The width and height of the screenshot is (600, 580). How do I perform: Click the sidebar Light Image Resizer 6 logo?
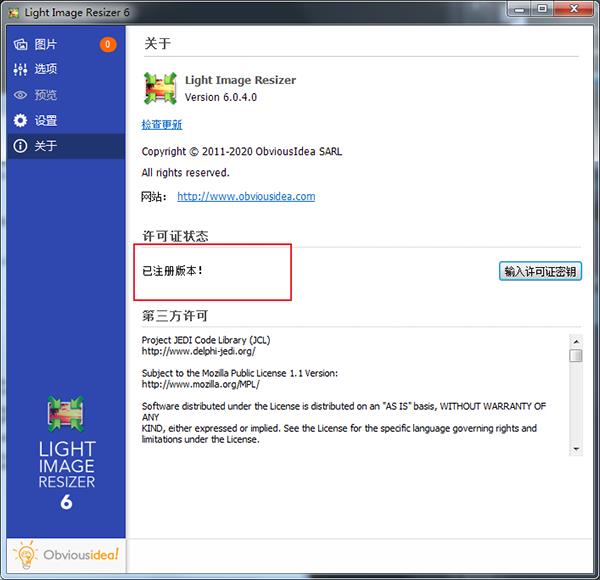pyautogui.click(x=66, y=453)
